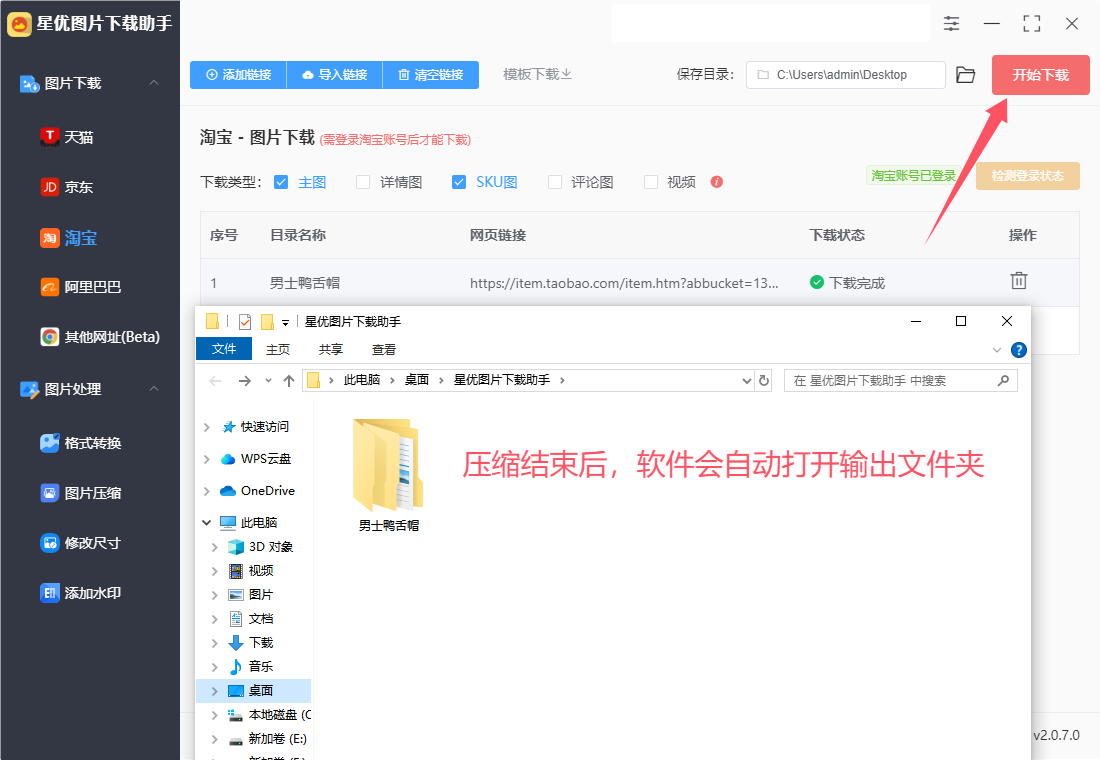Select 桌面 in Explorer tree
The image size is (1100, 760).
tap(253, 691)
